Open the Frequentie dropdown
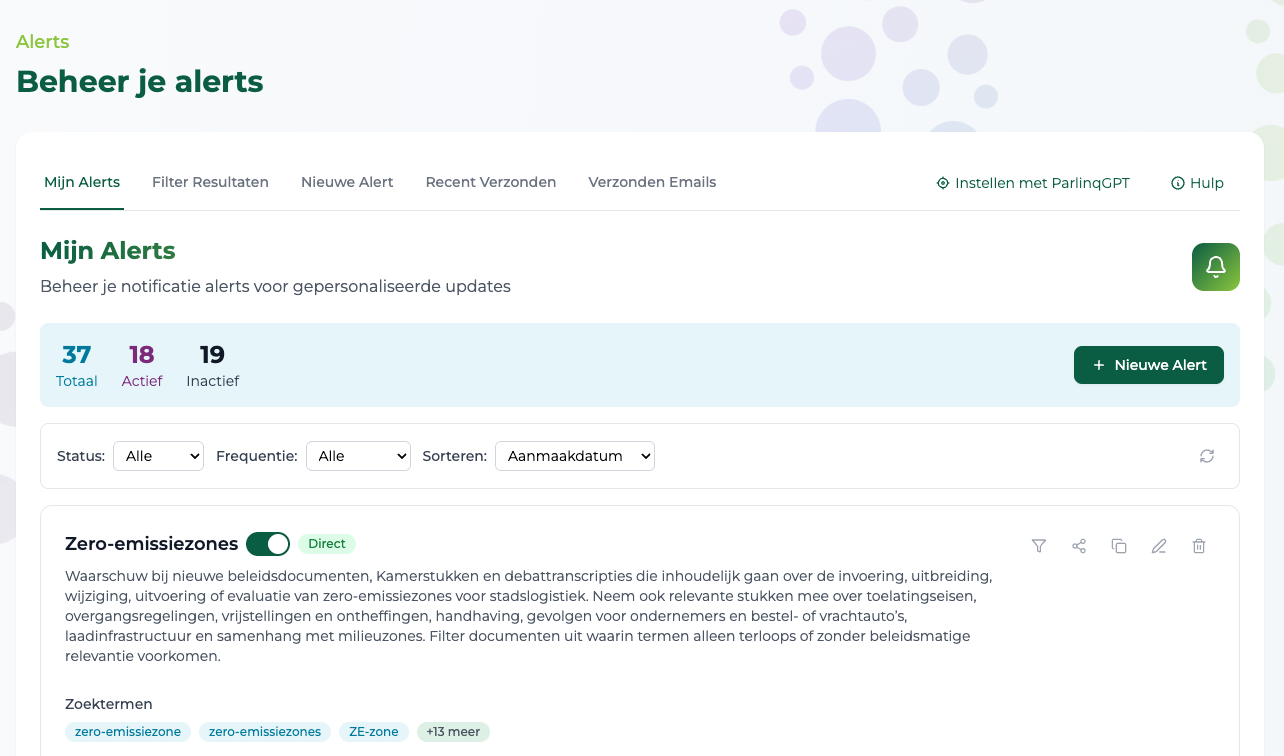 358,456
